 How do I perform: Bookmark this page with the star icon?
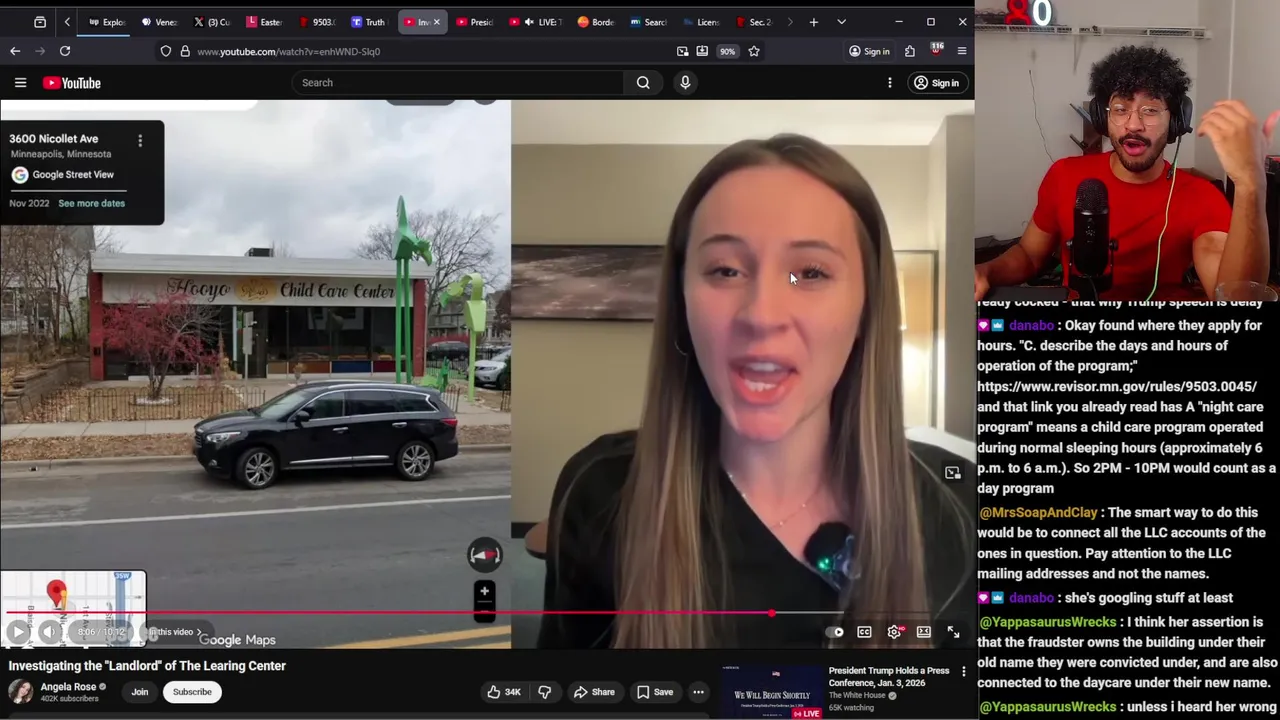tap(754, 51)
